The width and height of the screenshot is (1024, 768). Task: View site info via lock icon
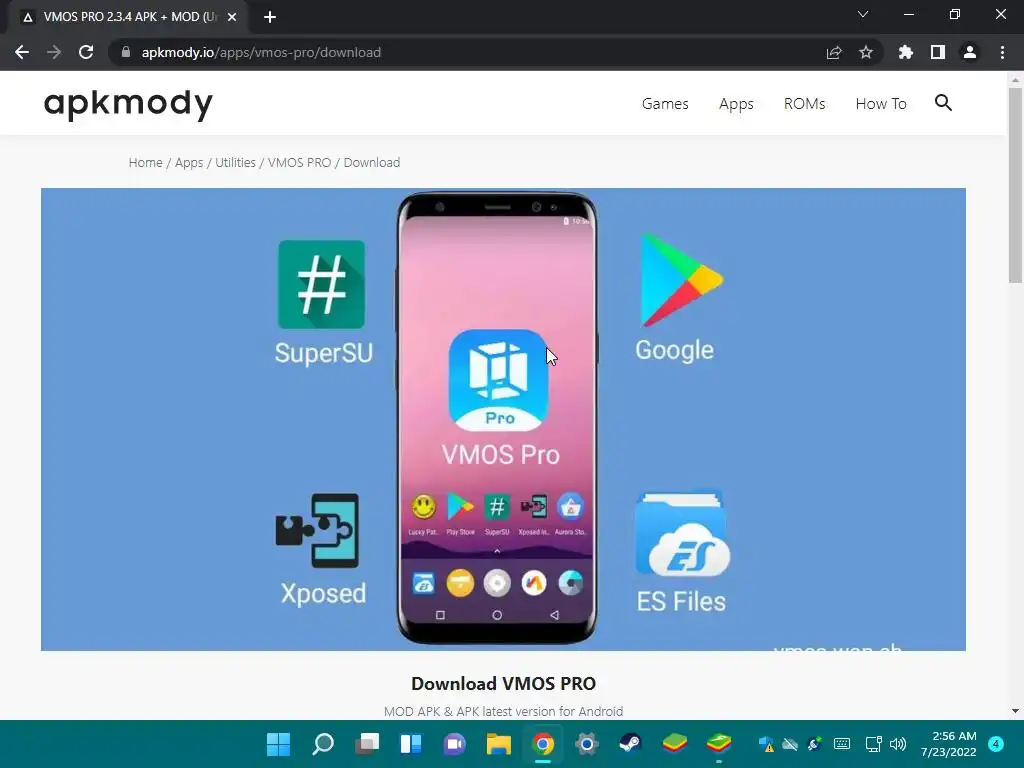tap(126, 52)
